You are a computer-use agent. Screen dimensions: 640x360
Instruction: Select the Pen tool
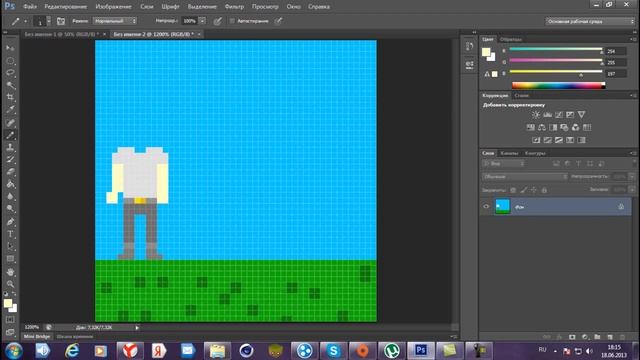10,222
